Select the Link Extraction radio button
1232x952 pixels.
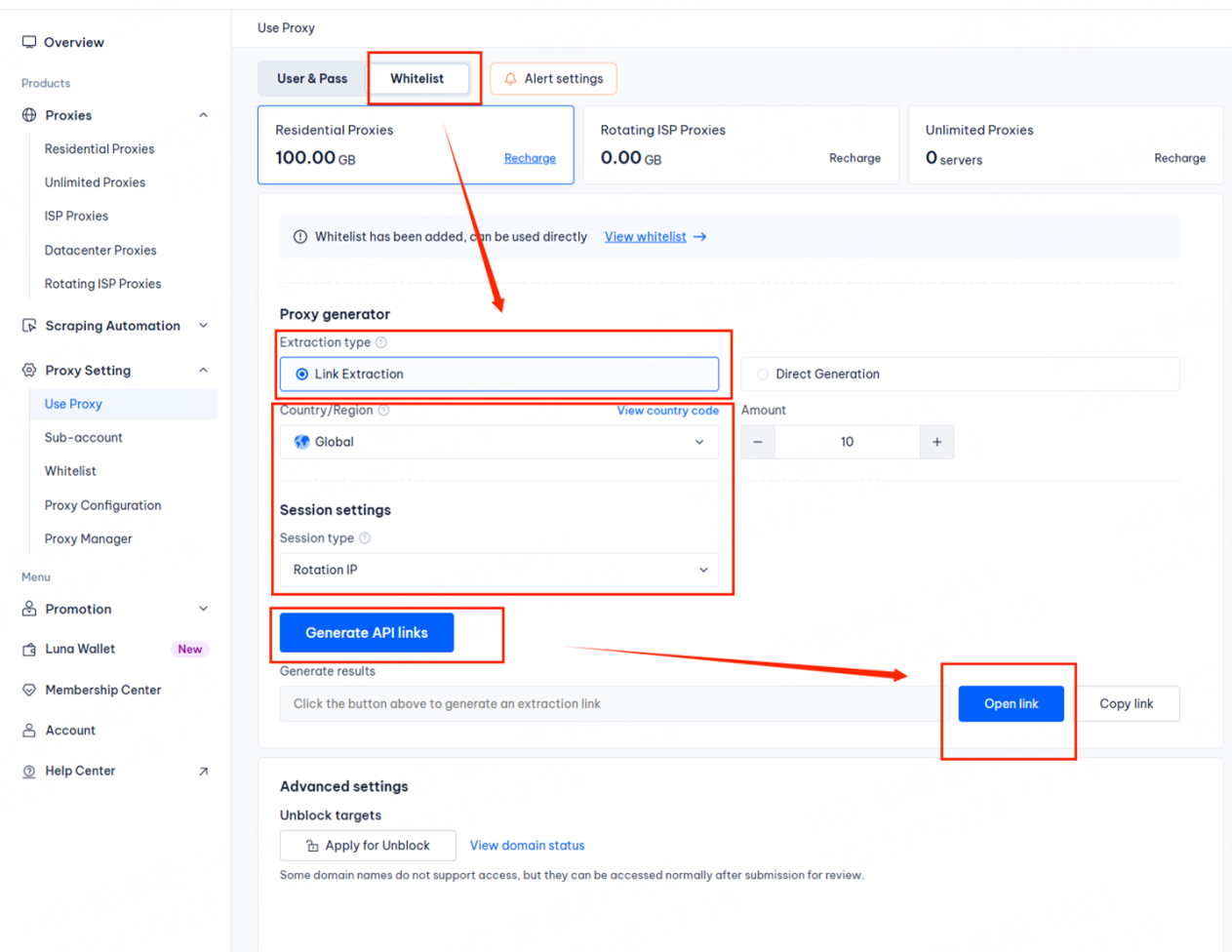302,375
